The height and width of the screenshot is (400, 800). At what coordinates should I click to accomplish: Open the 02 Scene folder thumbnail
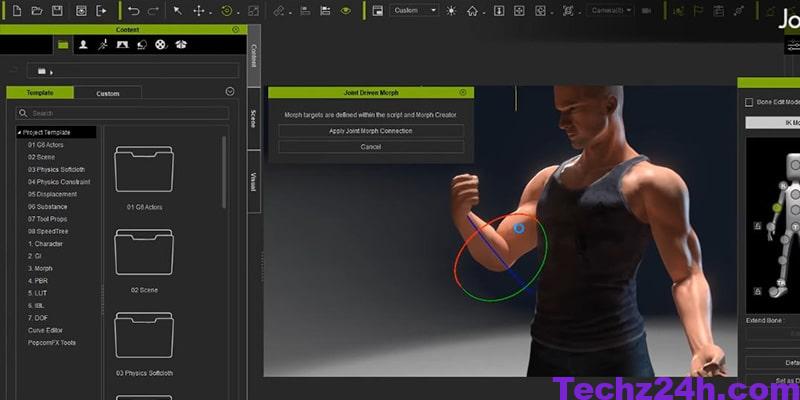click(144, 252)
